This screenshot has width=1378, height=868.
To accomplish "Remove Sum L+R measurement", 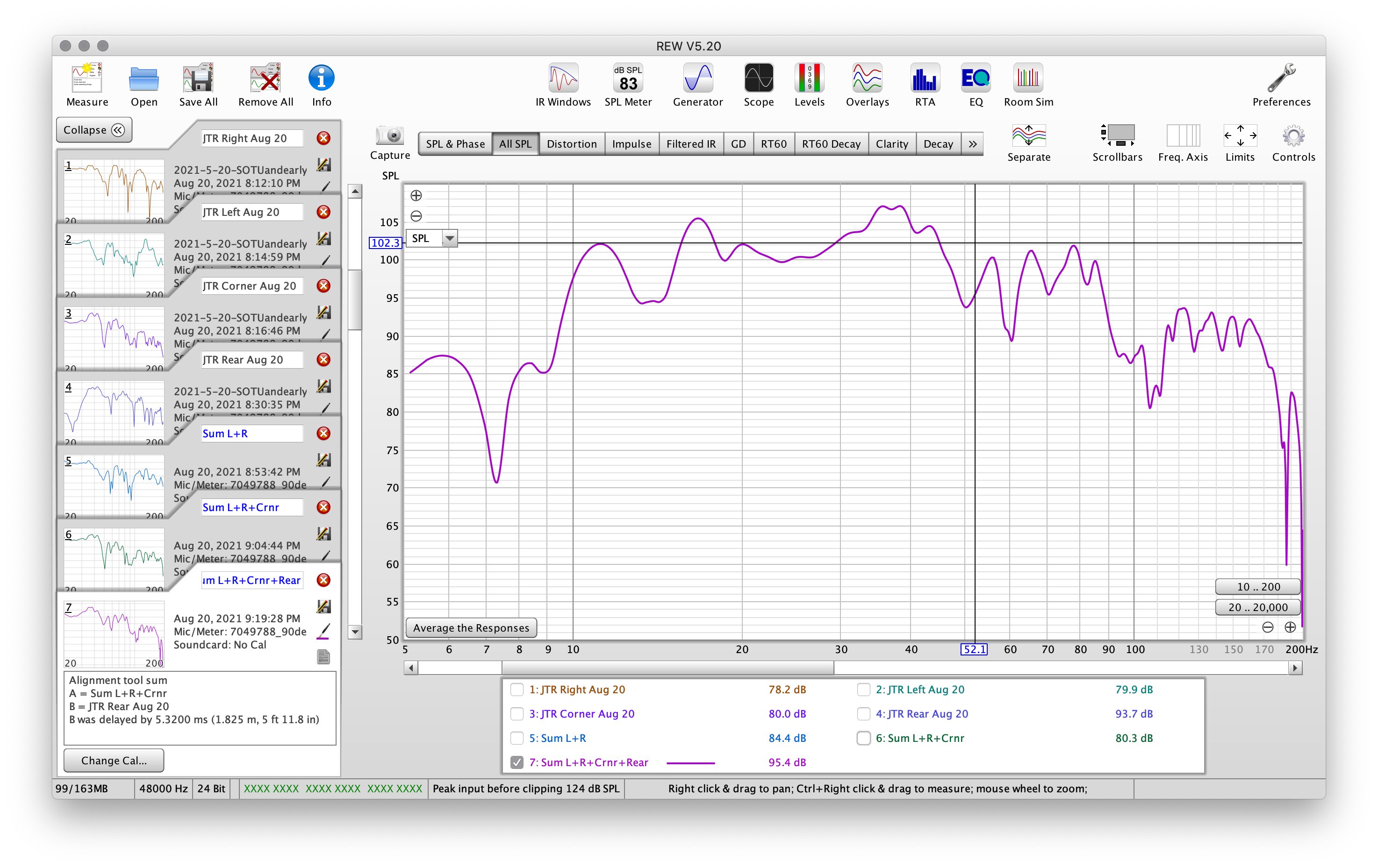I will point(323,434).
